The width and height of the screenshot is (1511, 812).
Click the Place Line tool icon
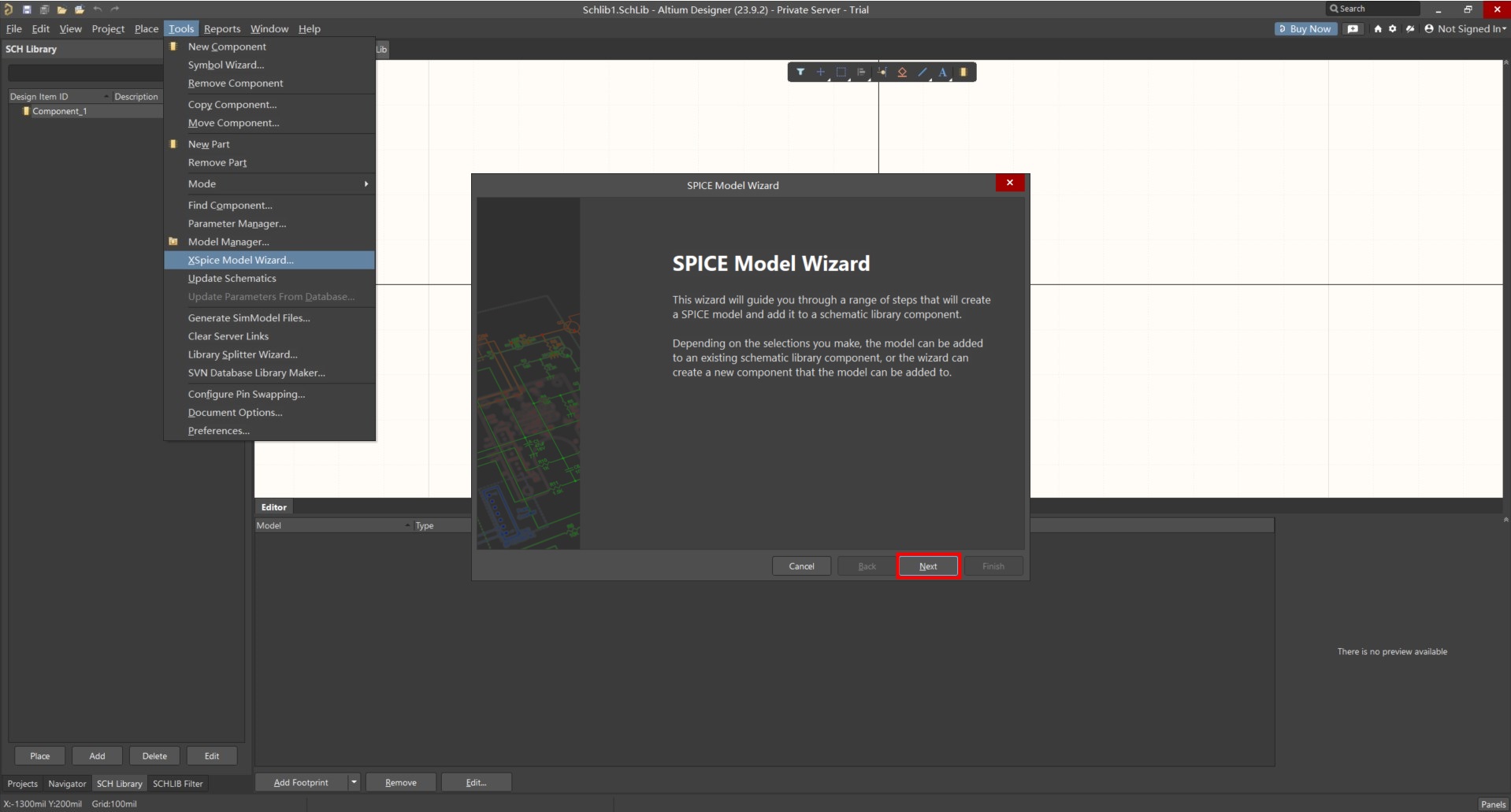coord(923,72)
